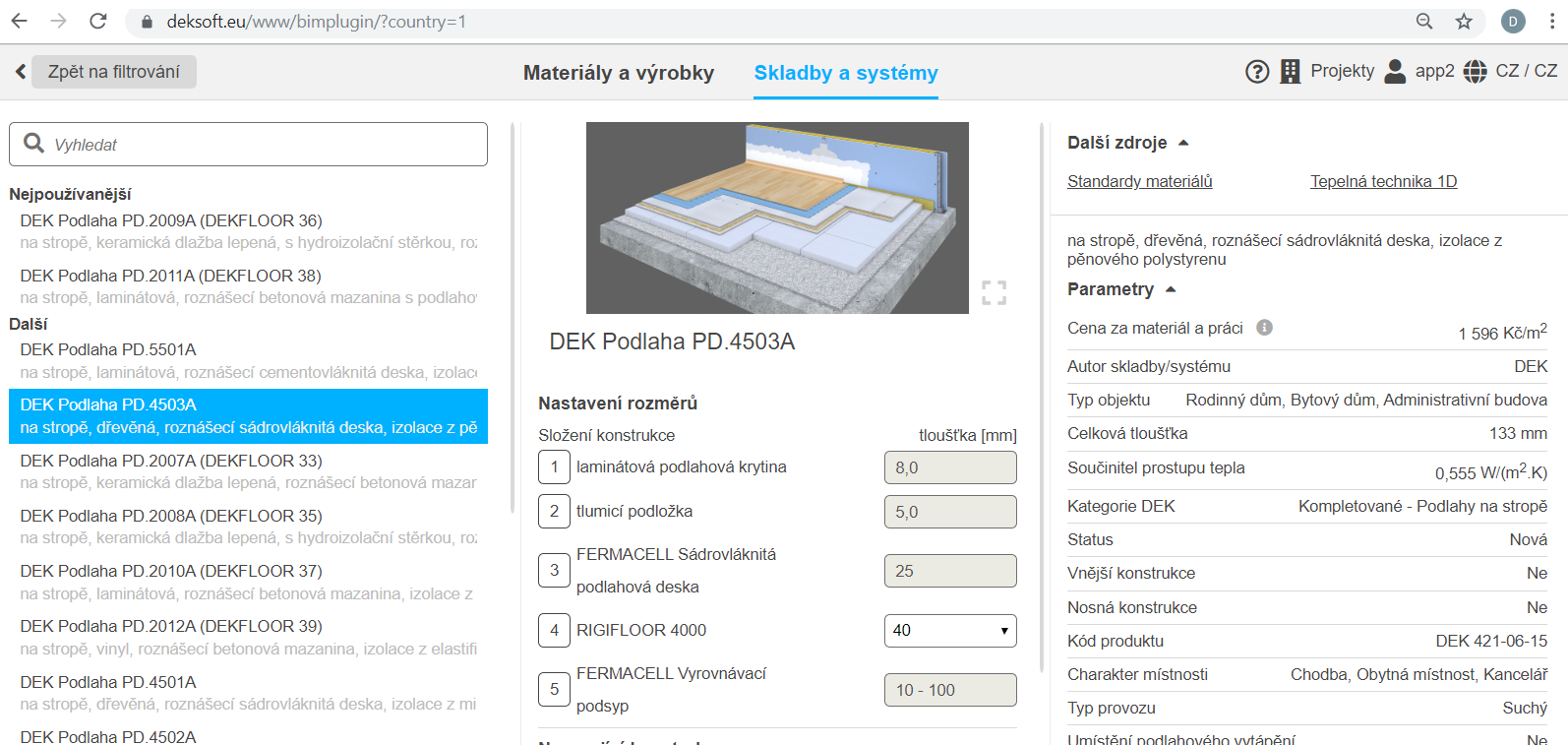The image size is (1568, 745).
Task: Expand floor image to fullscreen
Action: 994,292
